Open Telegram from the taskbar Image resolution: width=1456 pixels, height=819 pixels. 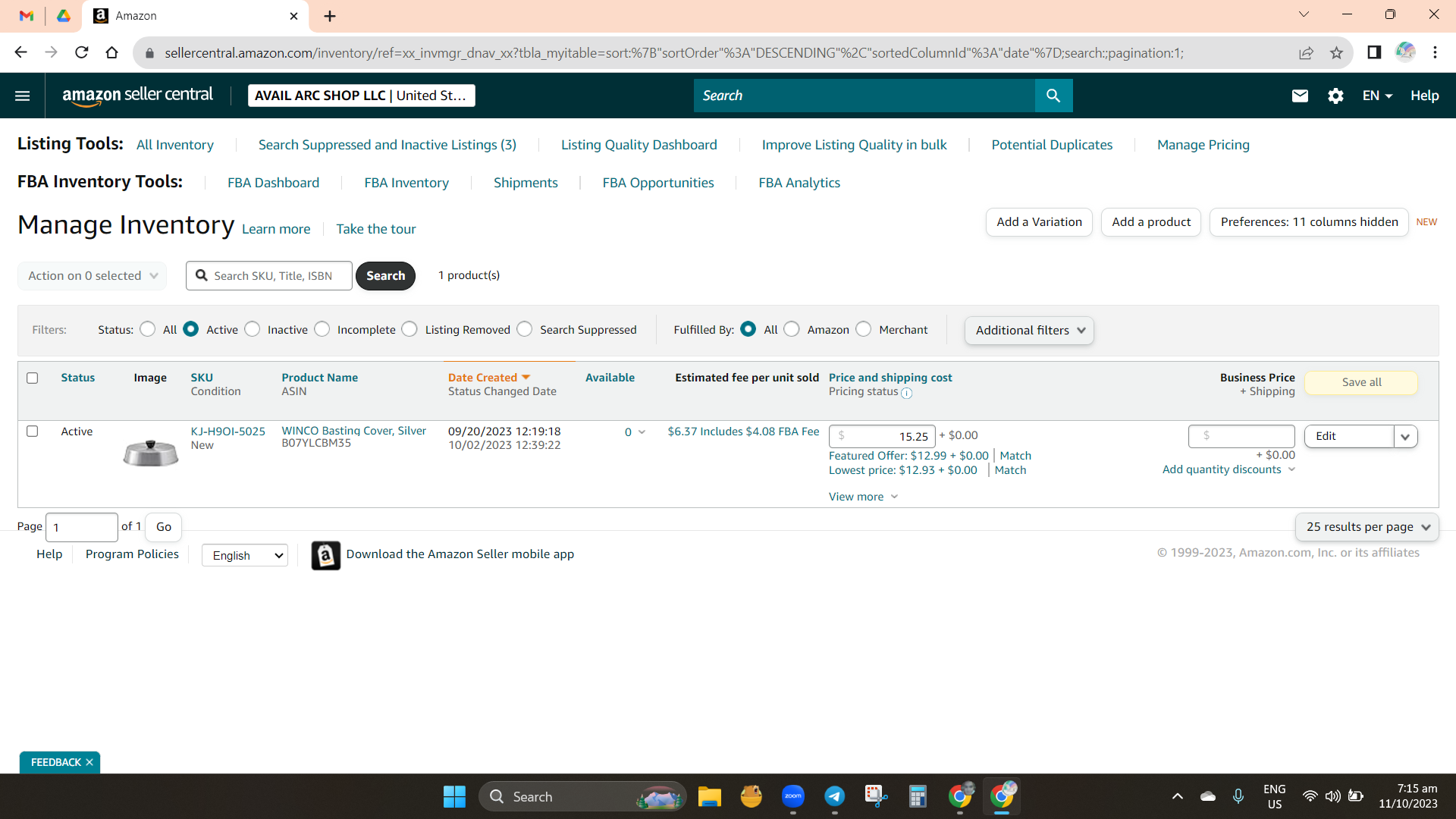click(835, 796)
